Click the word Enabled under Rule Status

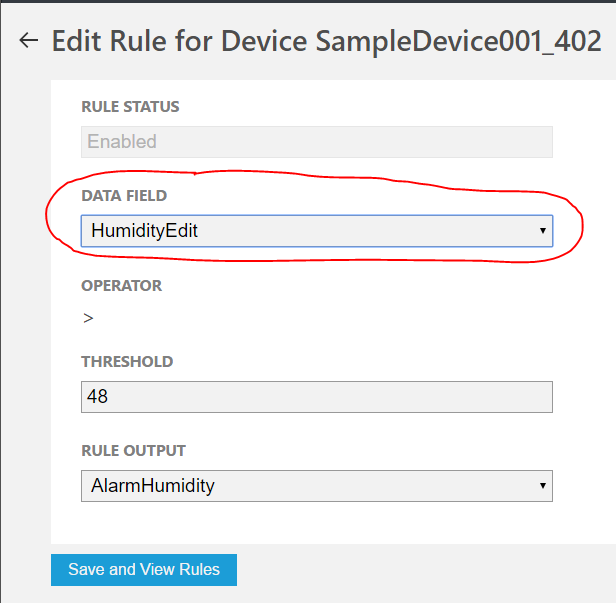pos(122,142)
